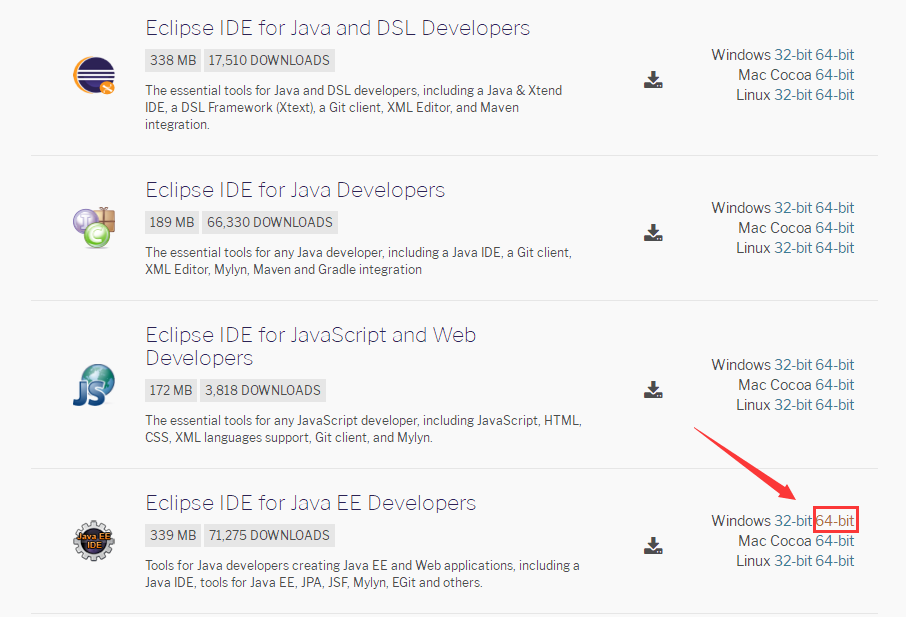Image resolution: width=906 pixels, height=617 pixels.
Task: Click the 172 MB size badge
Action: (171, 391)
